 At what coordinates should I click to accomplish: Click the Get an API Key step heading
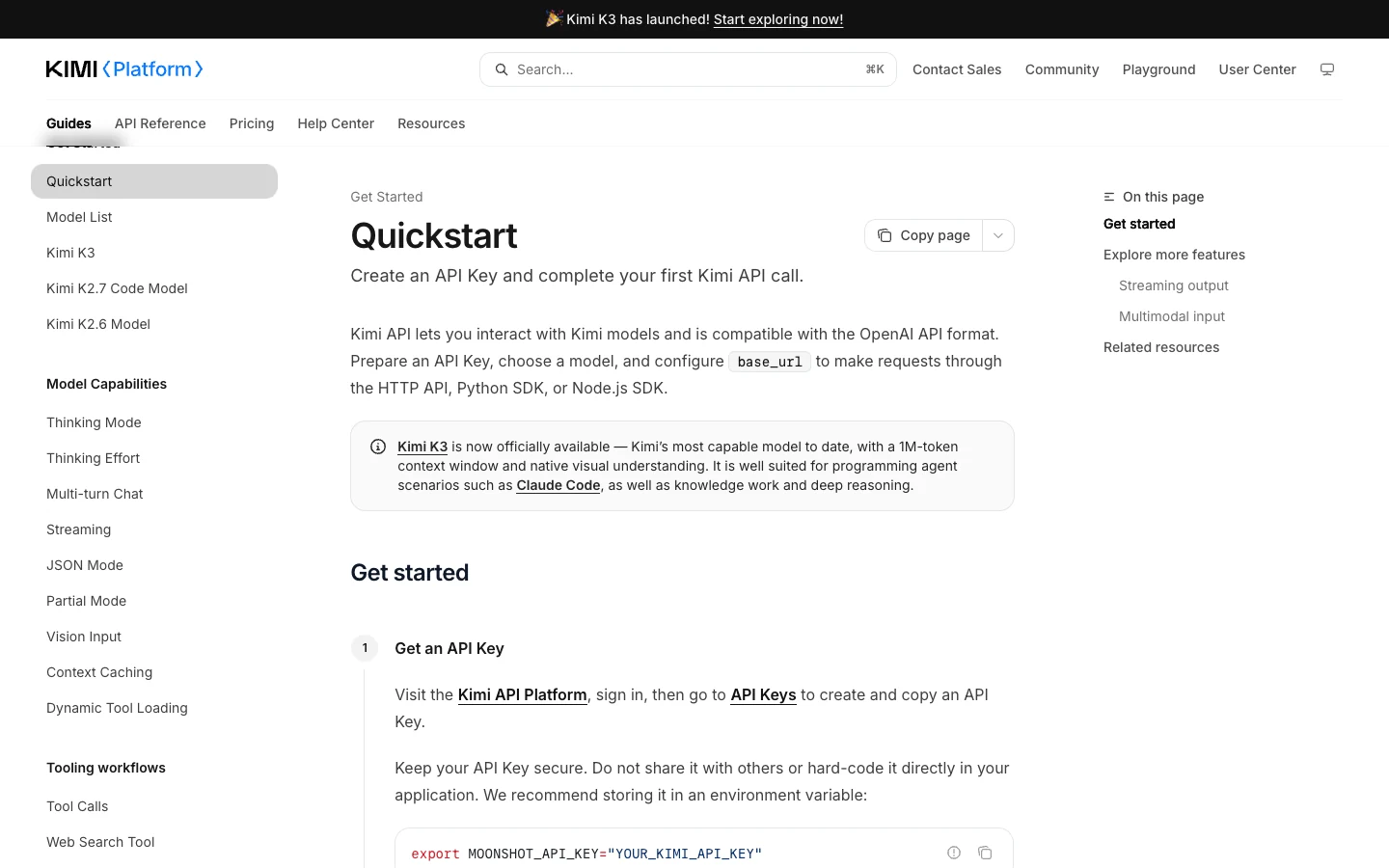[449, 648]
